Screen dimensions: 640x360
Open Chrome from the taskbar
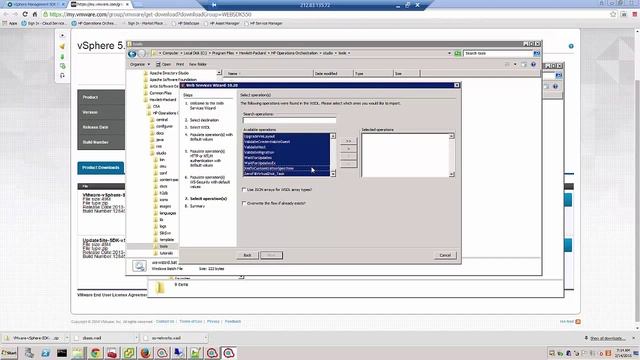(95, 353)
